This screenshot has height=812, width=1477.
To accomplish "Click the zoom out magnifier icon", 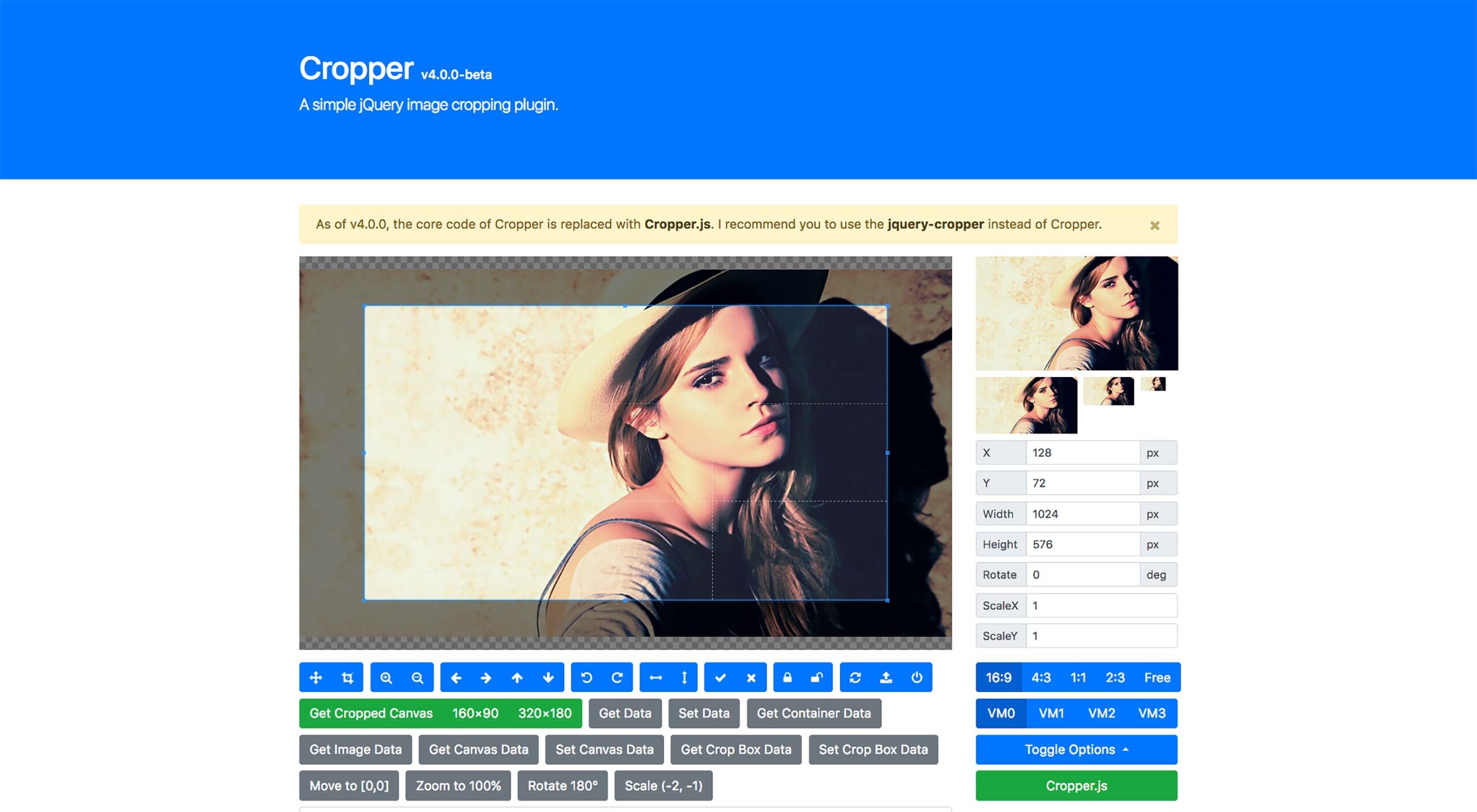I will point(417,677).
